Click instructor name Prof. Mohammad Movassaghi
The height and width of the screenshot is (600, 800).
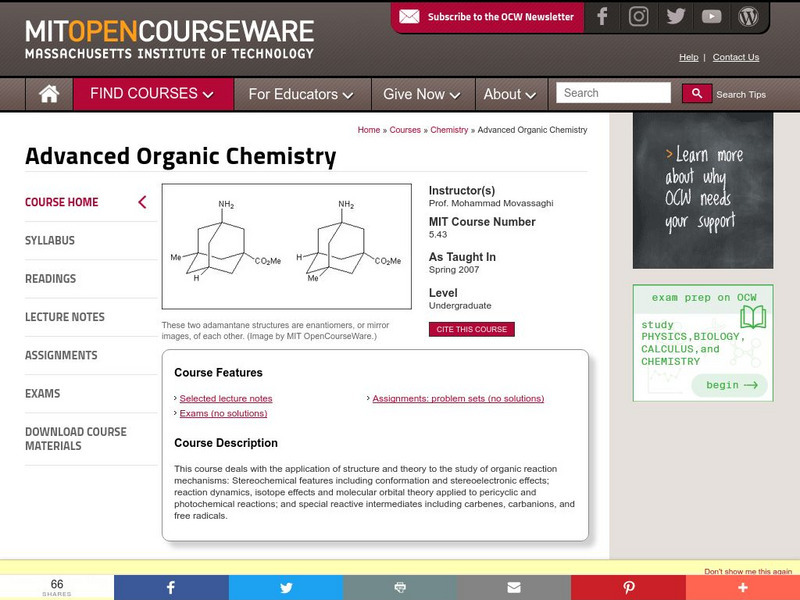491,203
